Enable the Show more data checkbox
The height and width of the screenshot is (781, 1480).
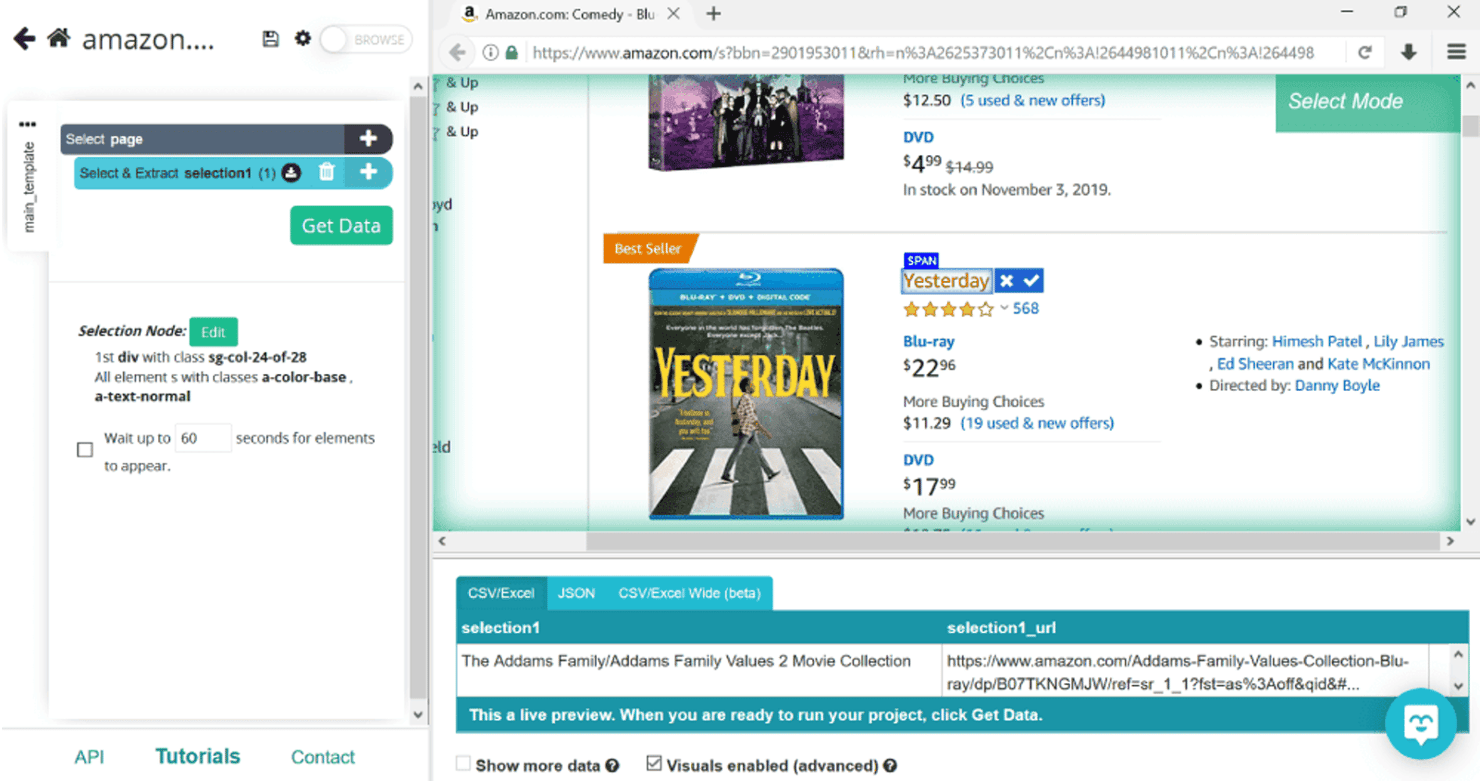click(463, 764)
